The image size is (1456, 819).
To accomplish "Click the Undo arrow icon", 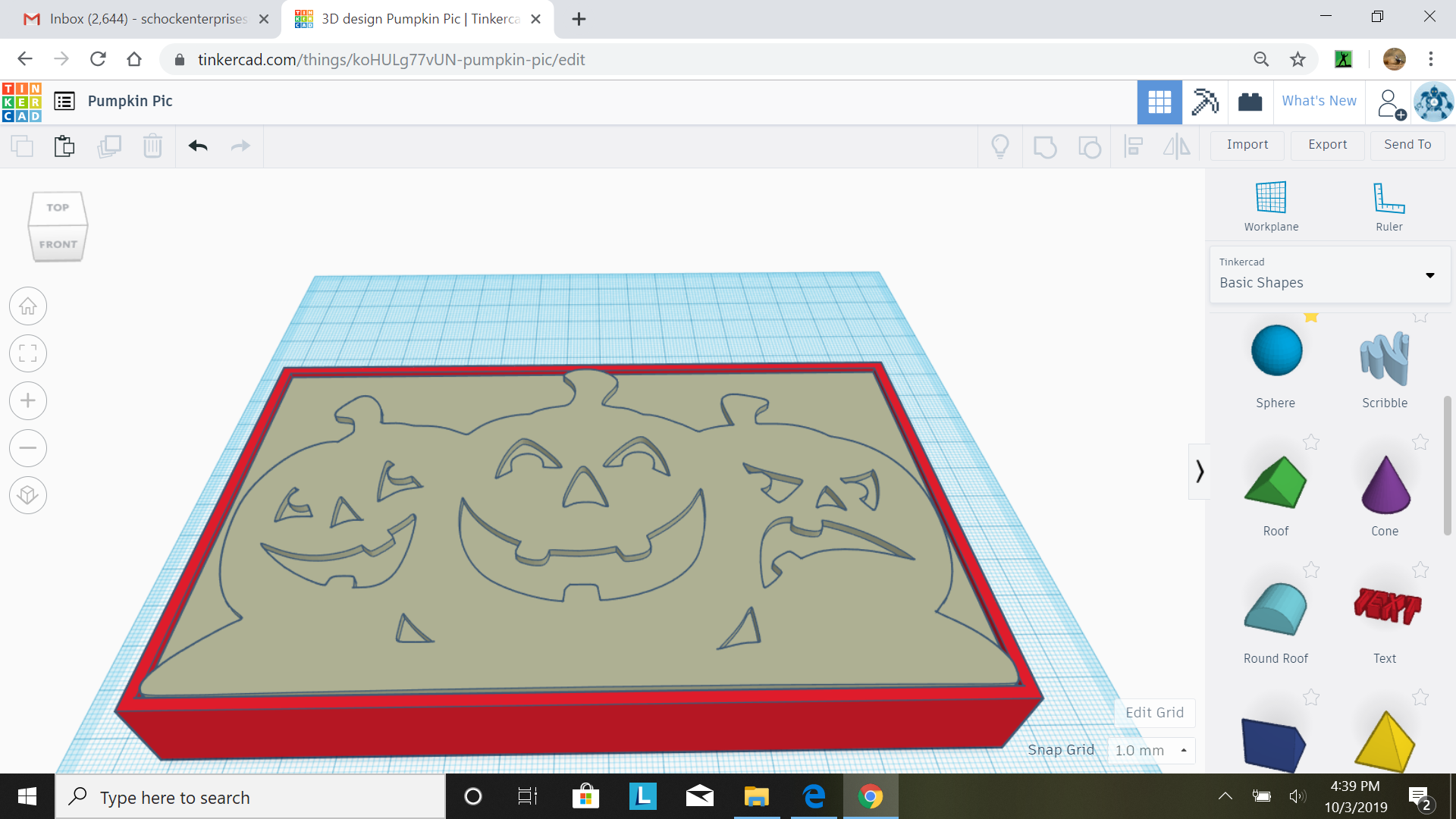I will 197,146.
